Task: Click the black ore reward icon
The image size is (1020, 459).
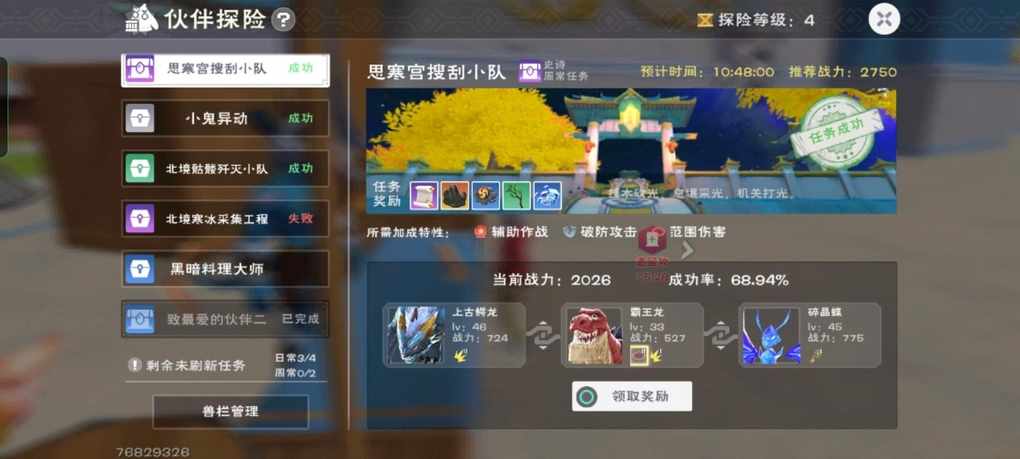Action: pos(455,195)
